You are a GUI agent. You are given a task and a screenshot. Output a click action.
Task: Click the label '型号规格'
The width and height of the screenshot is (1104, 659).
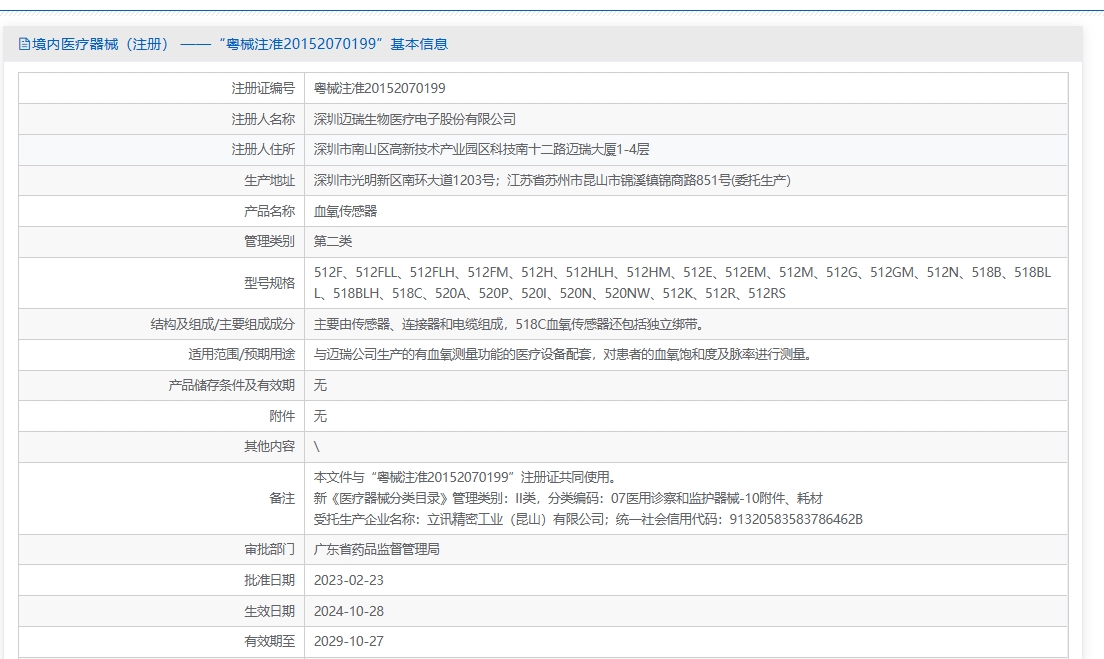point(270,282)
